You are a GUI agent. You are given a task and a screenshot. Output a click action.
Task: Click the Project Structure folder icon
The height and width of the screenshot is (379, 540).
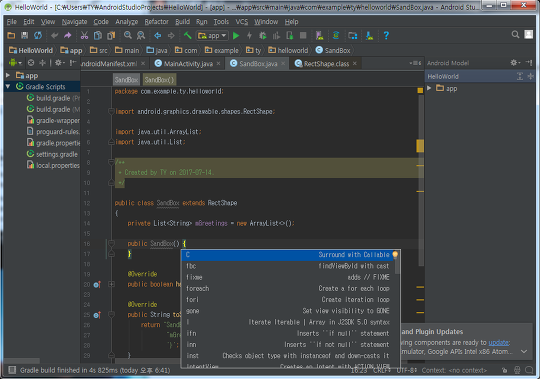353,35
